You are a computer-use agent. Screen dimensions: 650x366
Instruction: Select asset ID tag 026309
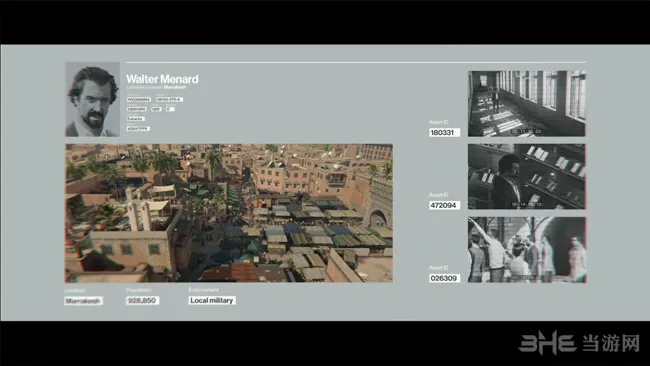(444, 278)
